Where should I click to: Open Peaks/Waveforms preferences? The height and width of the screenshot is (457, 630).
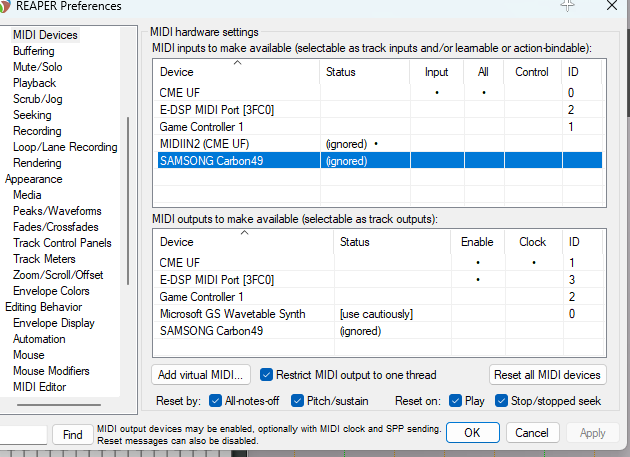[x=57, y=211]
